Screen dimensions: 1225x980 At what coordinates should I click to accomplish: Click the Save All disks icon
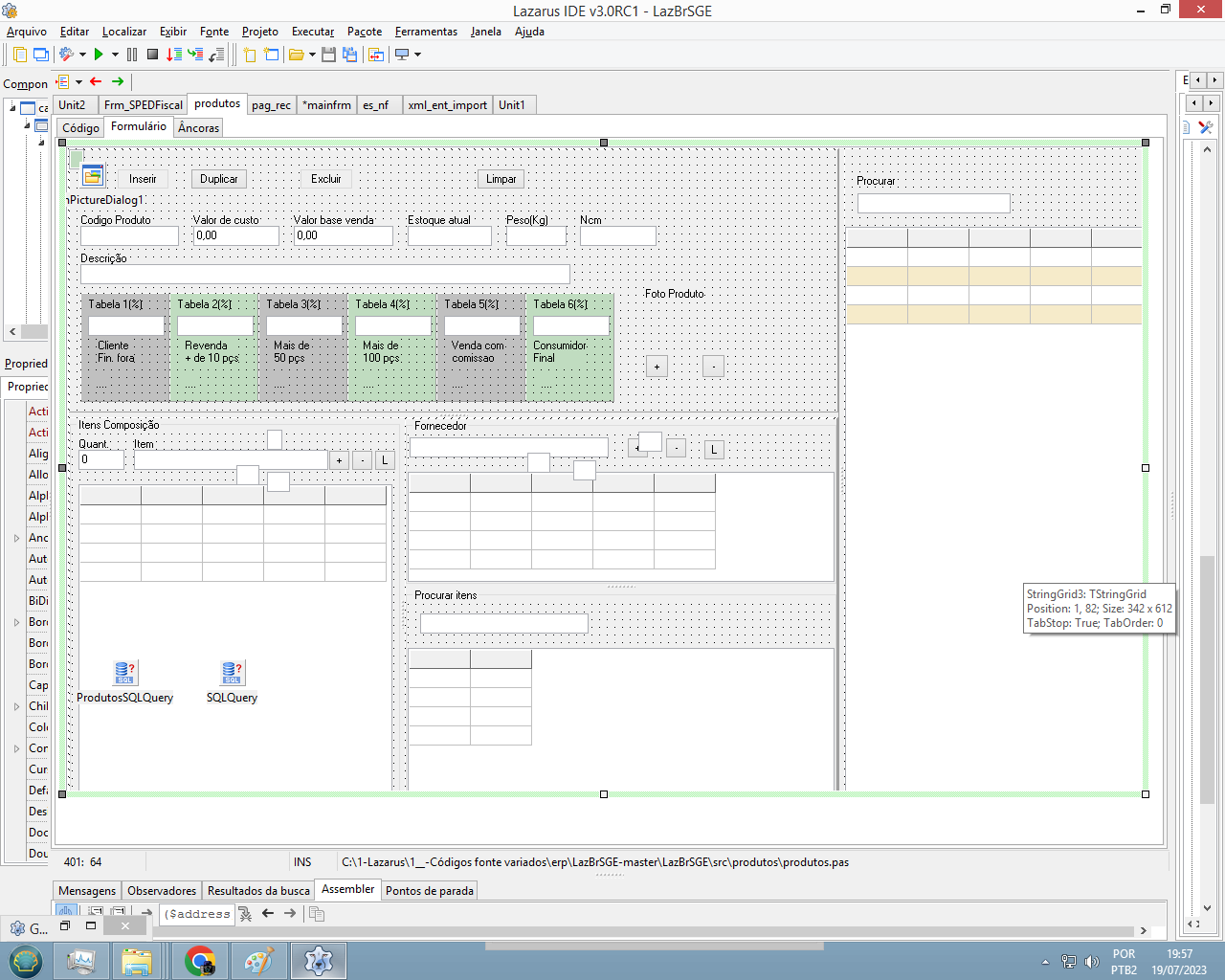349,55
